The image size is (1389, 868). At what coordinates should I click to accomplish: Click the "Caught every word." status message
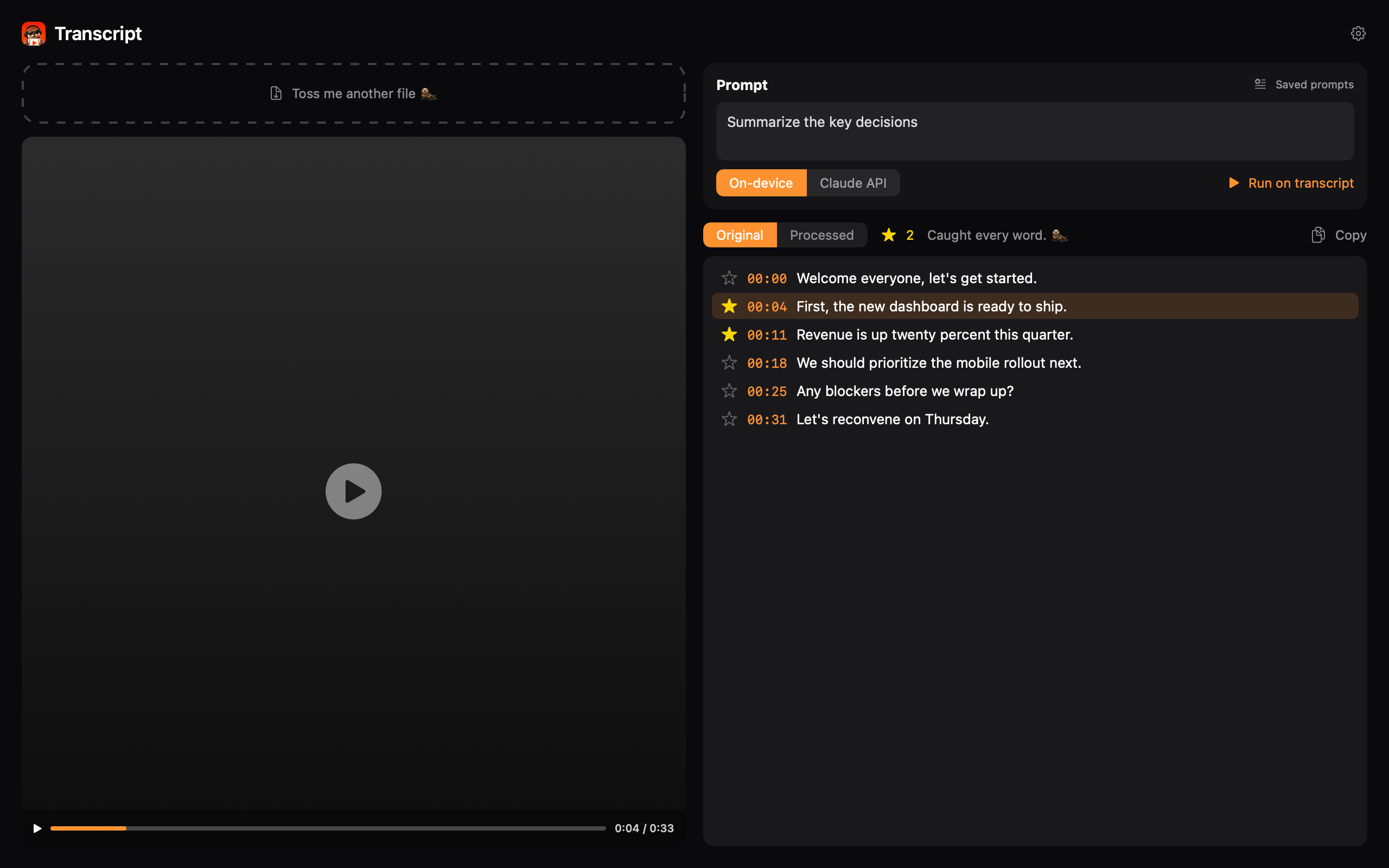(997, 235)
